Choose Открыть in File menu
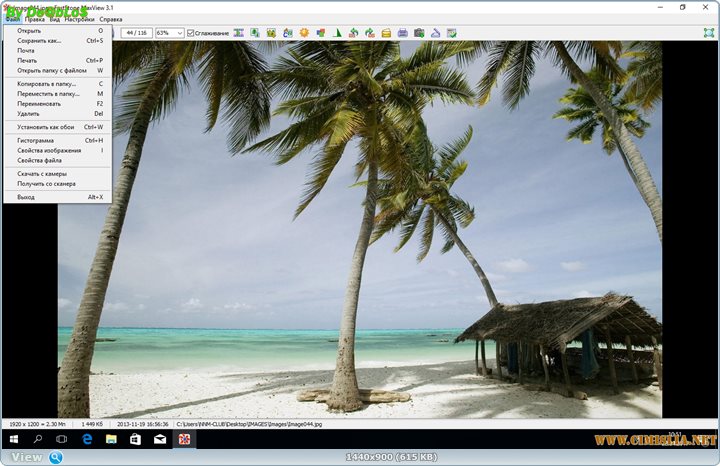 (57, 31)
